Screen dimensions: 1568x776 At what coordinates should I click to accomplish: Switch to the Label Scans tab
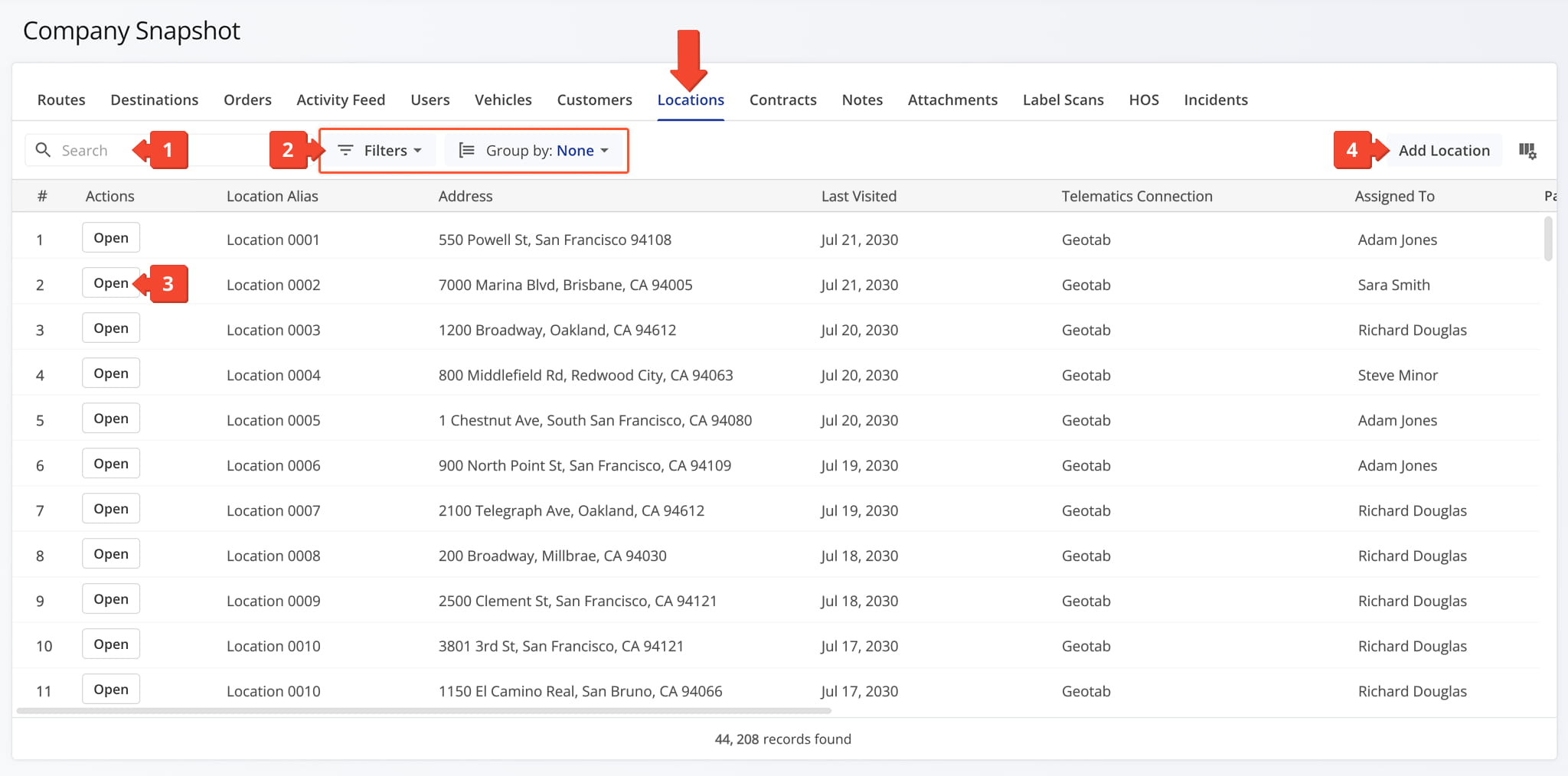1063,99
